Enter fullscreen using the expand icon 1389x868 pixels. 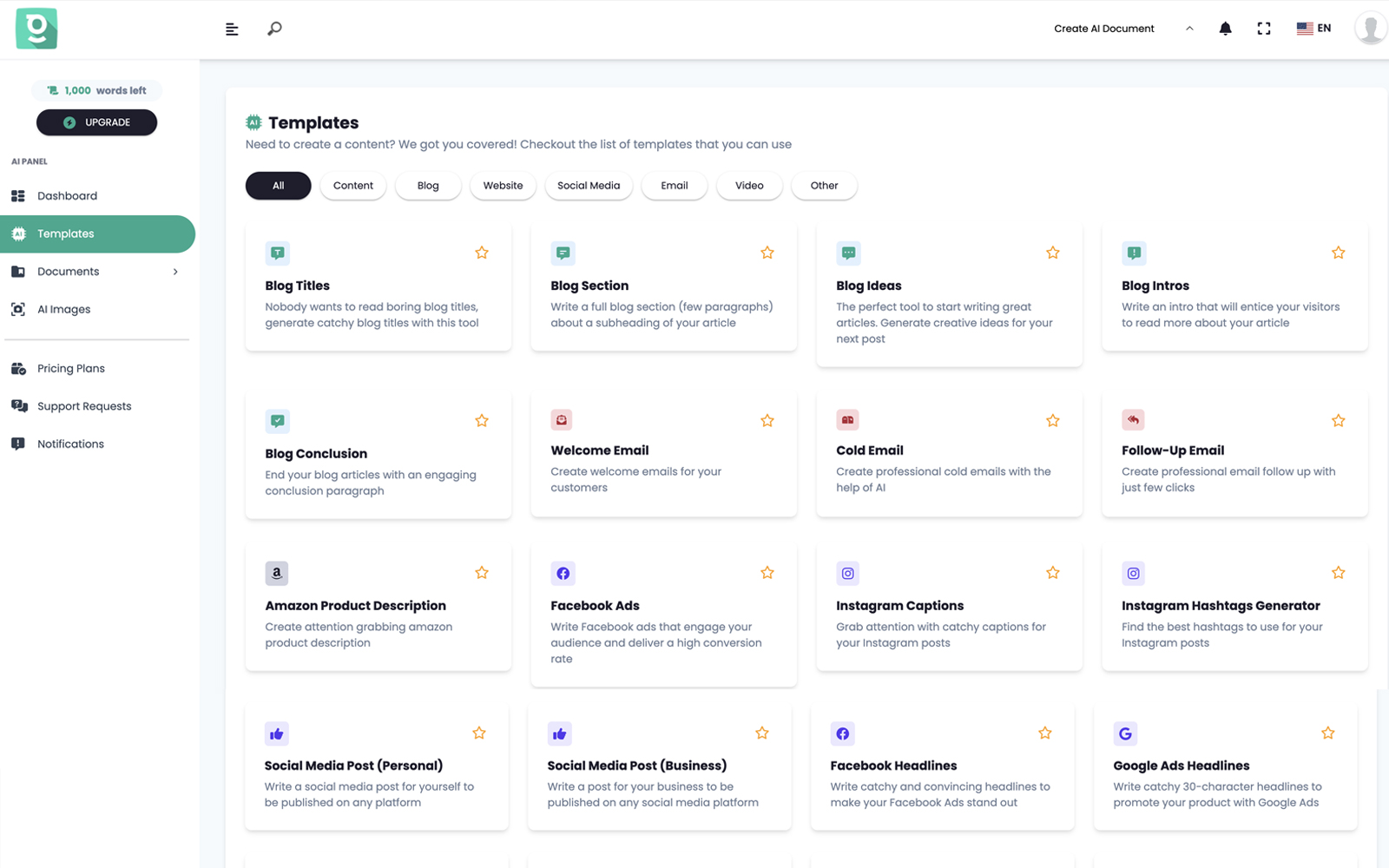tap(1264, 28)
